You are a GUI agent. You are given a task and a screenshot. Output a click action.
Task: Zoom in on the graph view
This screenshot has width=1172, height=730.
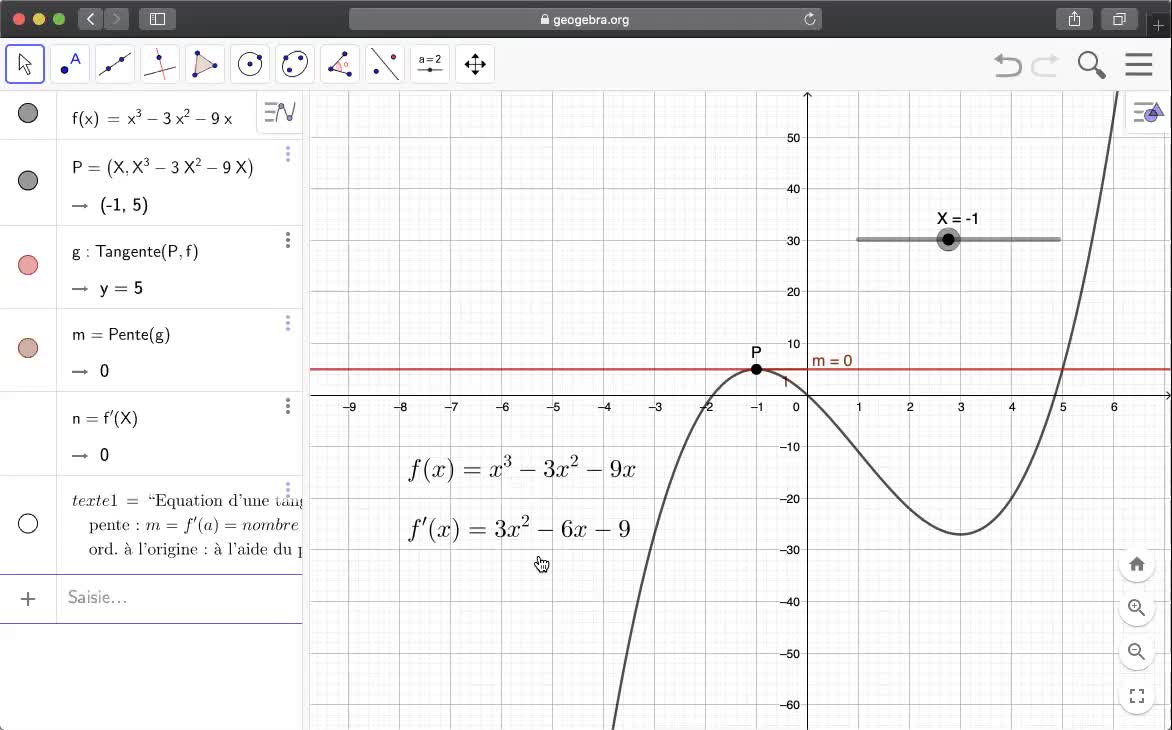point(1136,607)
